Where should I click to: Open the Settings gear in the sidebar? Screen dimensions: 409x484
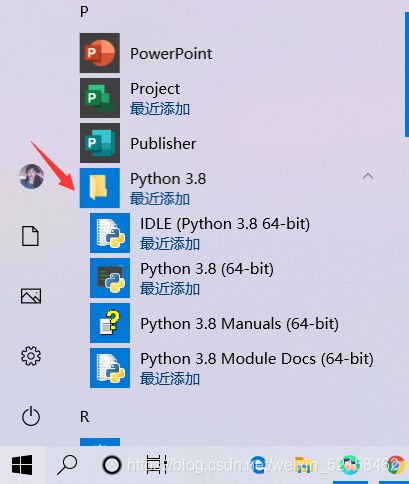click(31, 356)
